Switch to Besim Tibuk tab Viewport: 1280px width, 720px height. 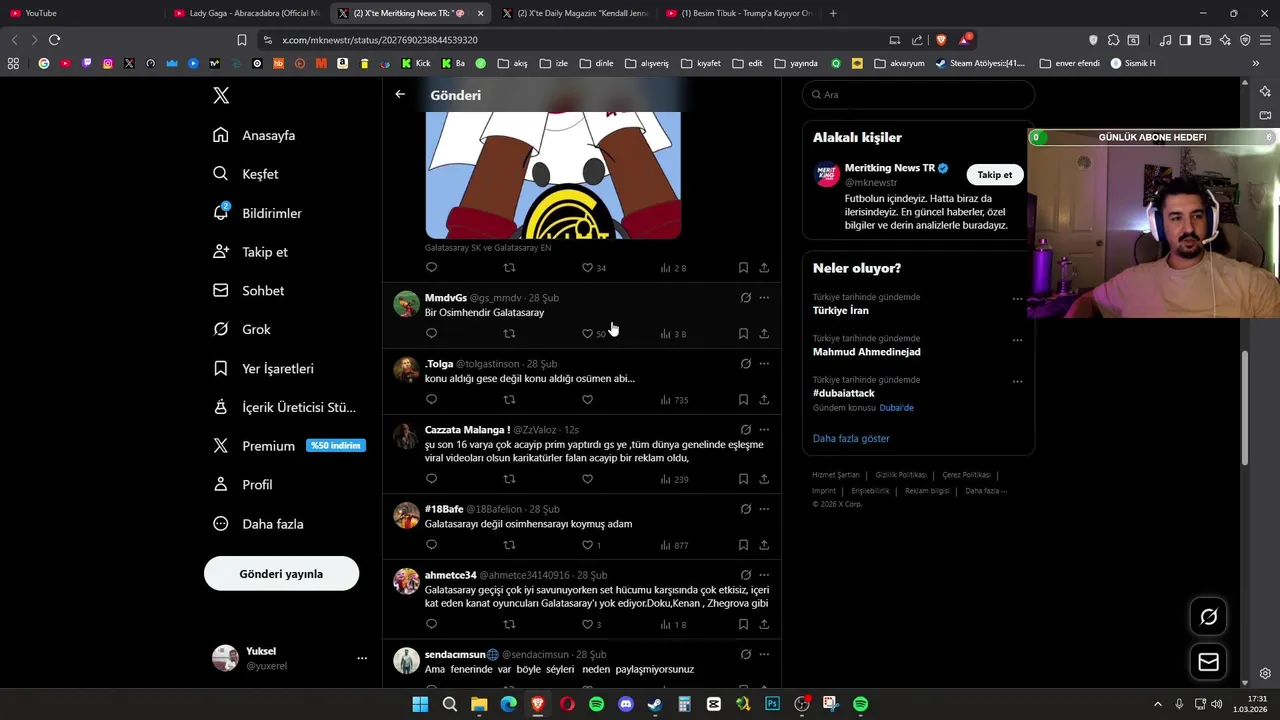pos(738,13)
